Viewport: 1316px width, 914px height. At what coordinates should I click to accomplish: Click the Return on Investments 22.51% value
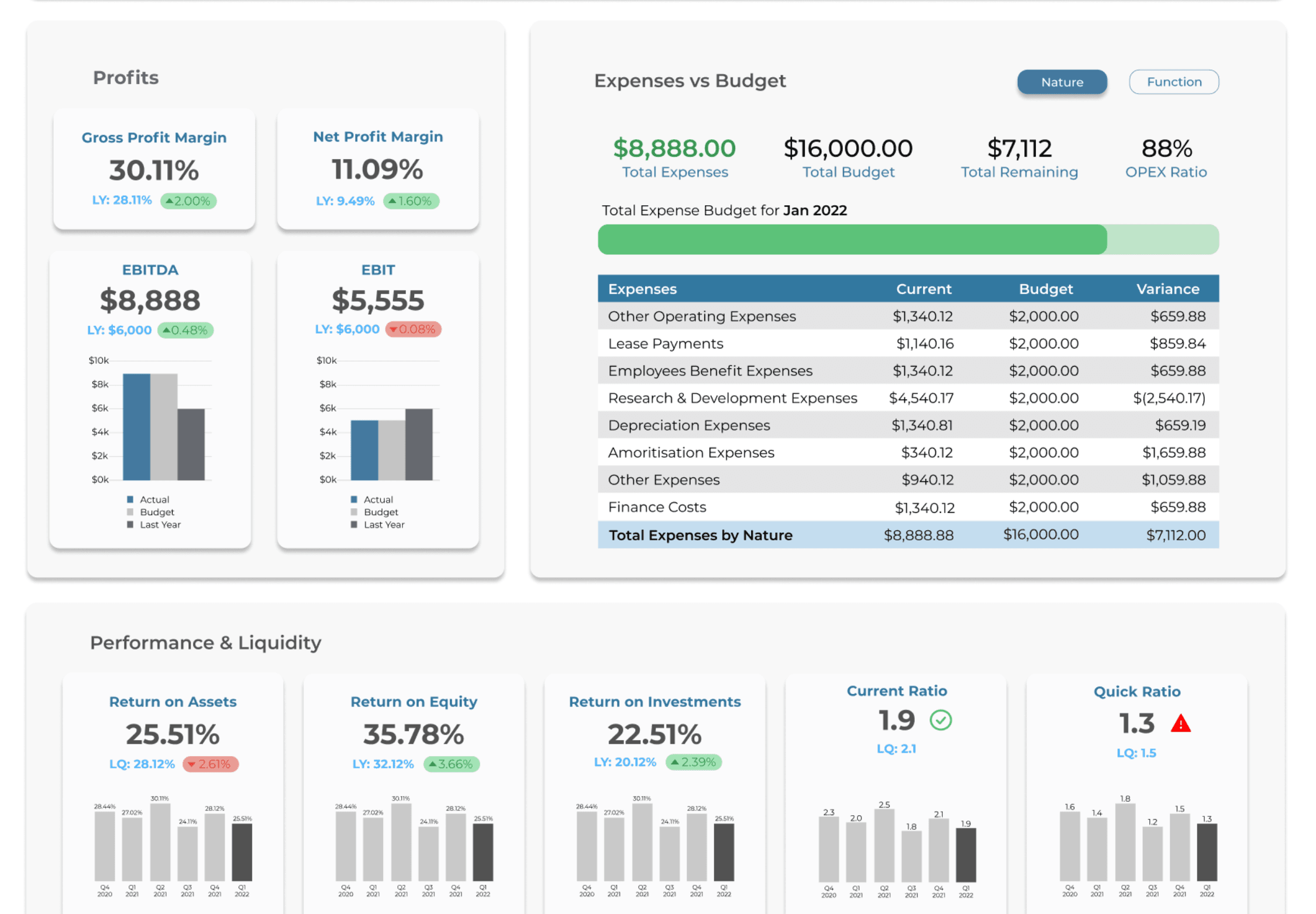654,734
